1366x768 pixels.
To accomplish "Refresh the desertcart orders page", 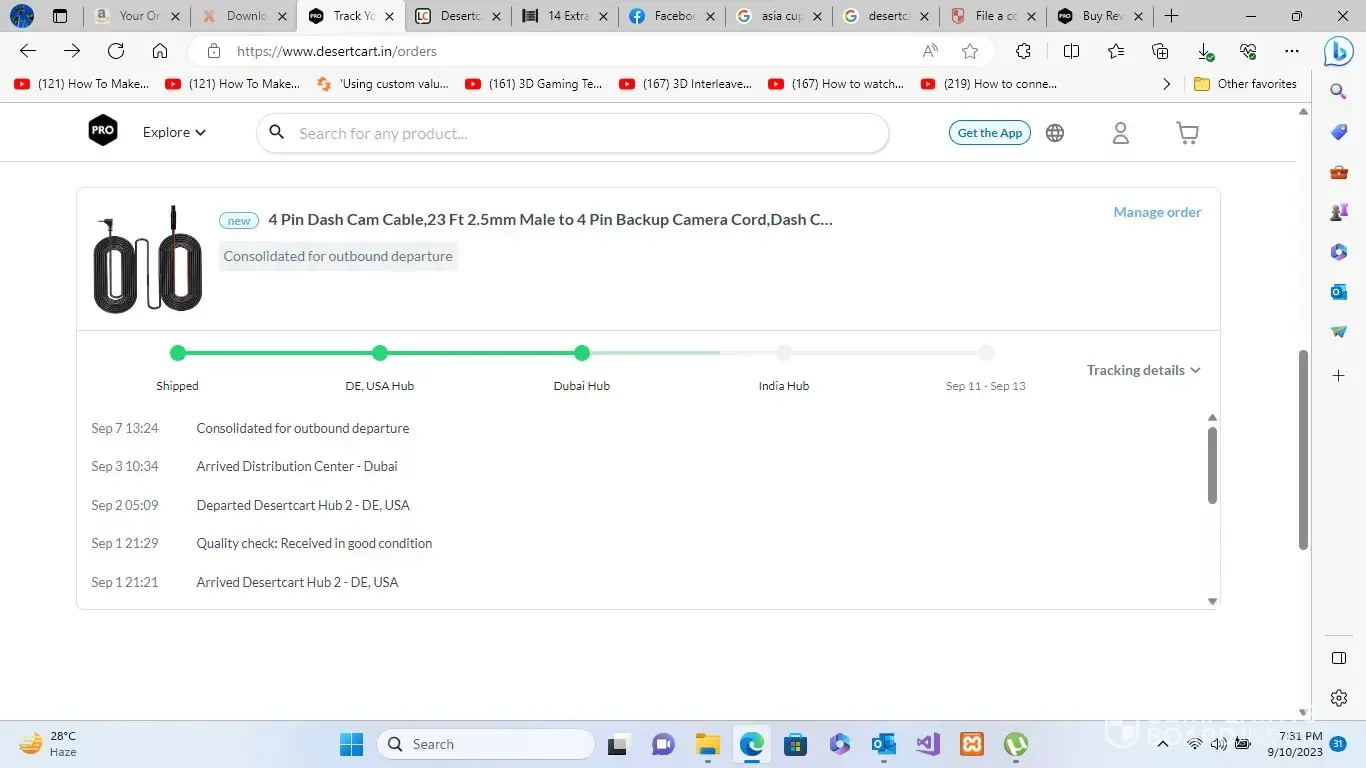I will pyautogui.click(x=116, y=51).
